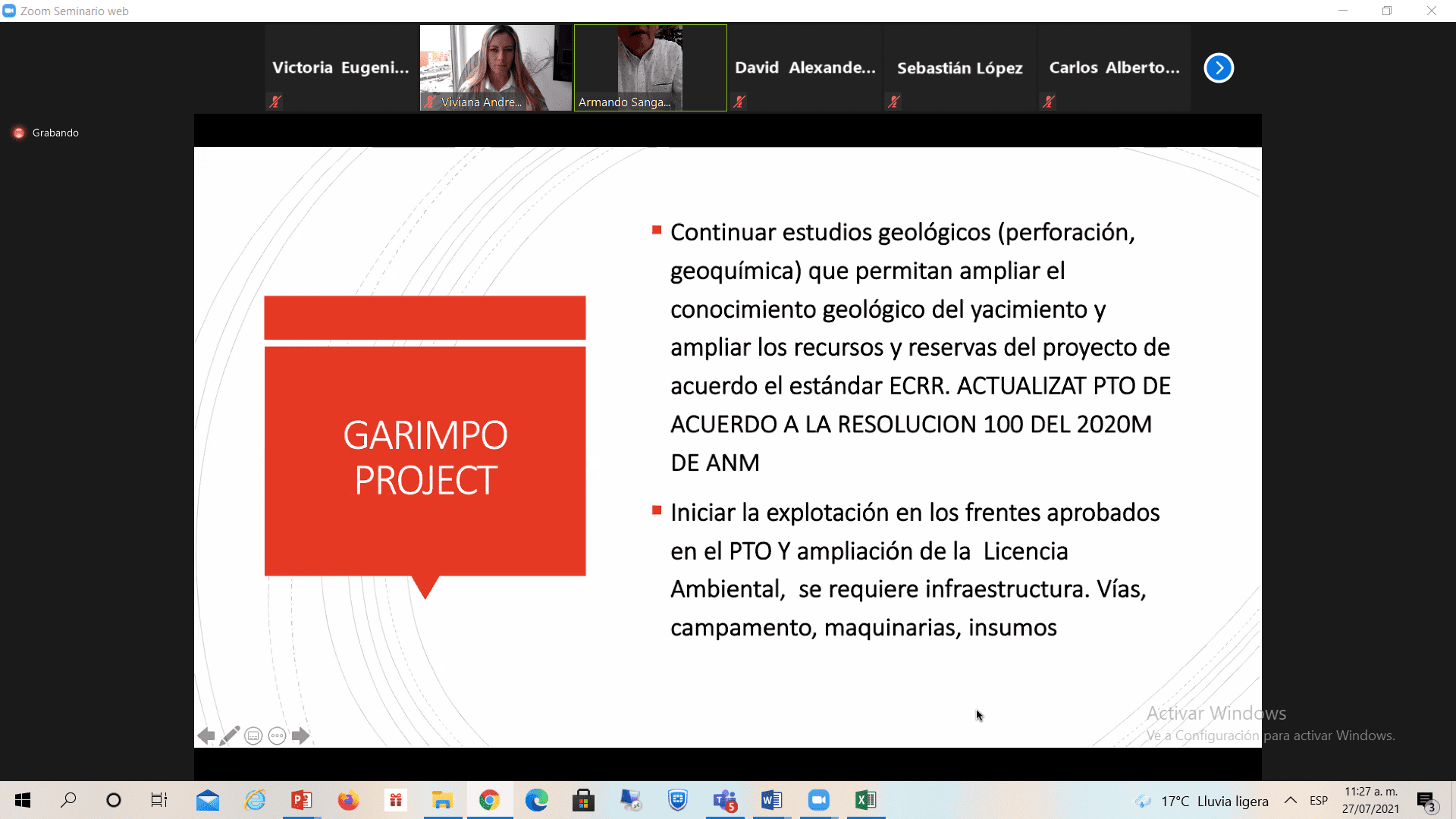Show more participants with blue arrow

point(1219,67)
